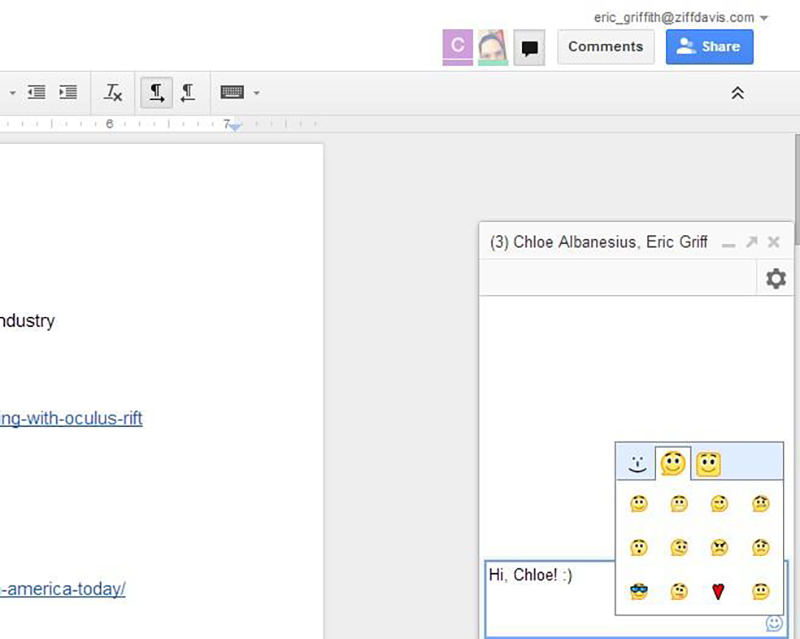Open chat settings gear icon
Viewport: 800px width, 639px height.
[775, 279]
